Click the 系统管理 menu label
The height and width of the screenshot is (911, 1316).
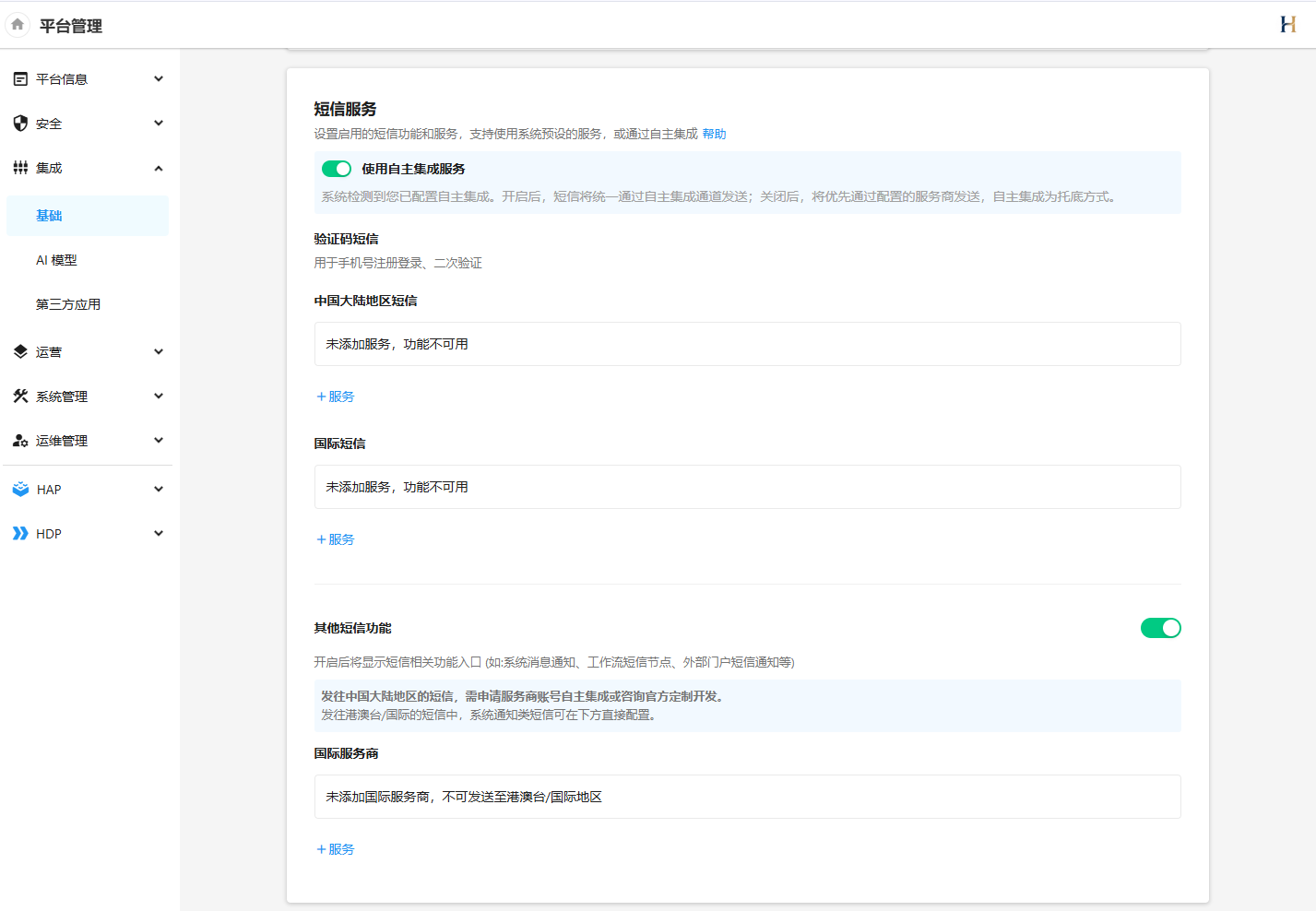point(62,396)
